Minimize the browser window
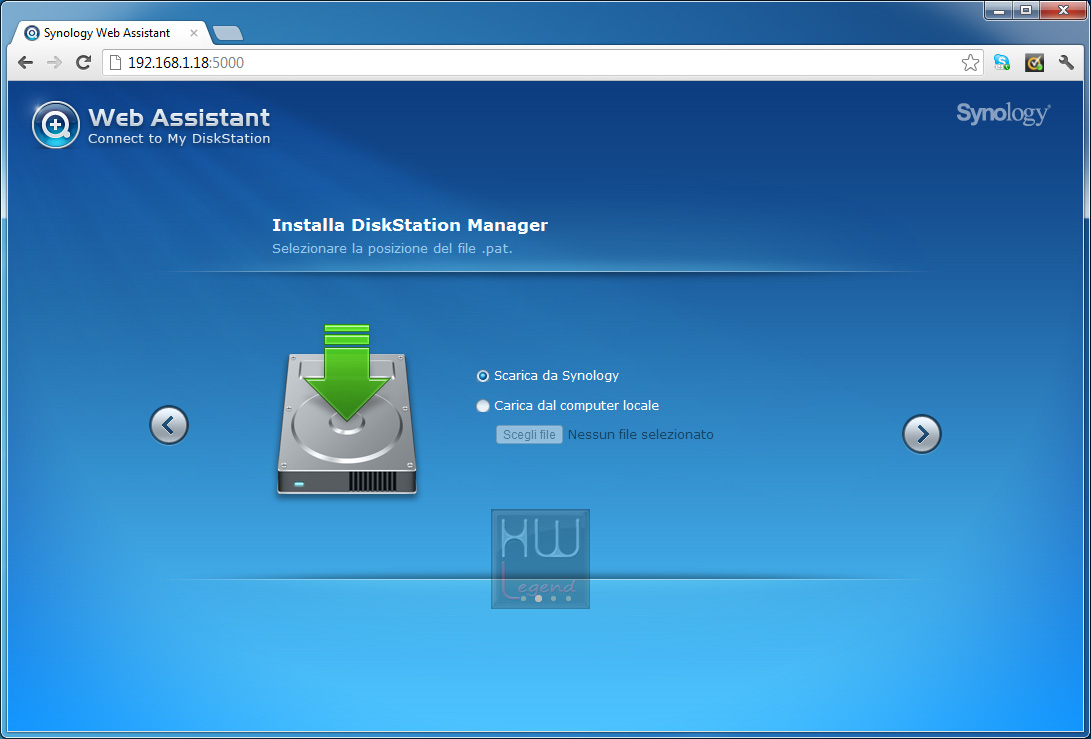This screenshot has height=739, width=1091. click(999, 10)
